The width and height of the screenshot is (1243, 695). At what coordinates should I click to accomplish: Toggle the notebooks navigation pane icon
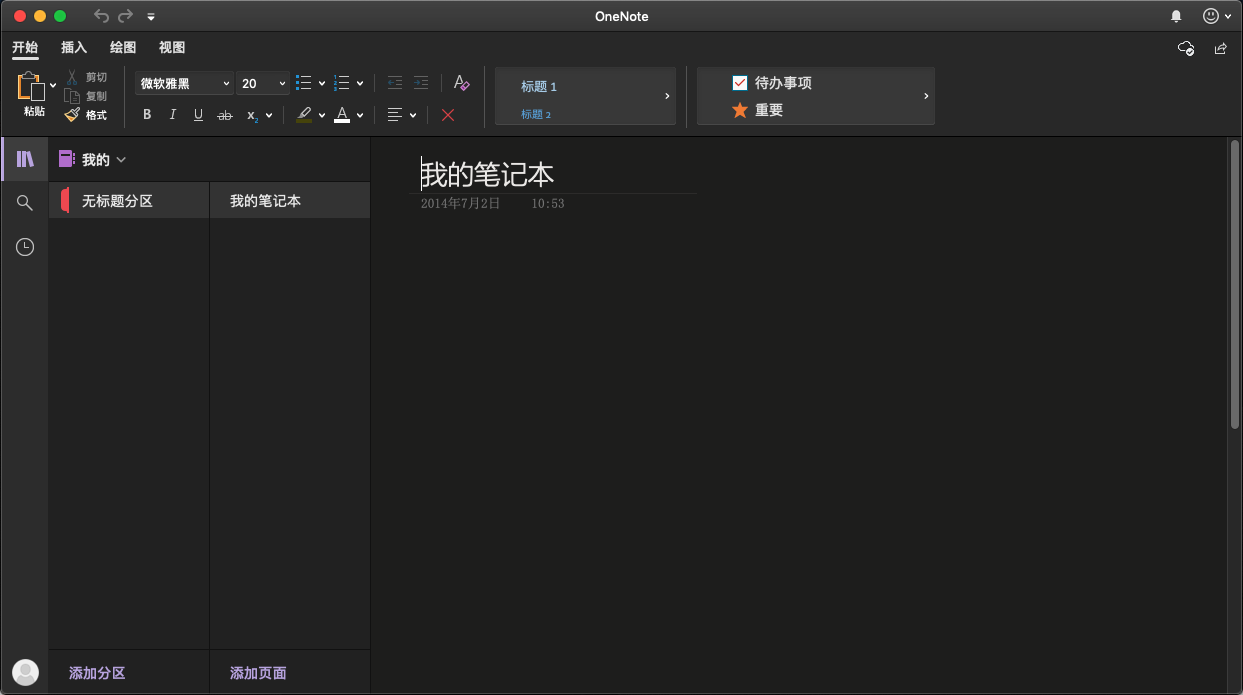pyautogui.click(x=25, y=159)
